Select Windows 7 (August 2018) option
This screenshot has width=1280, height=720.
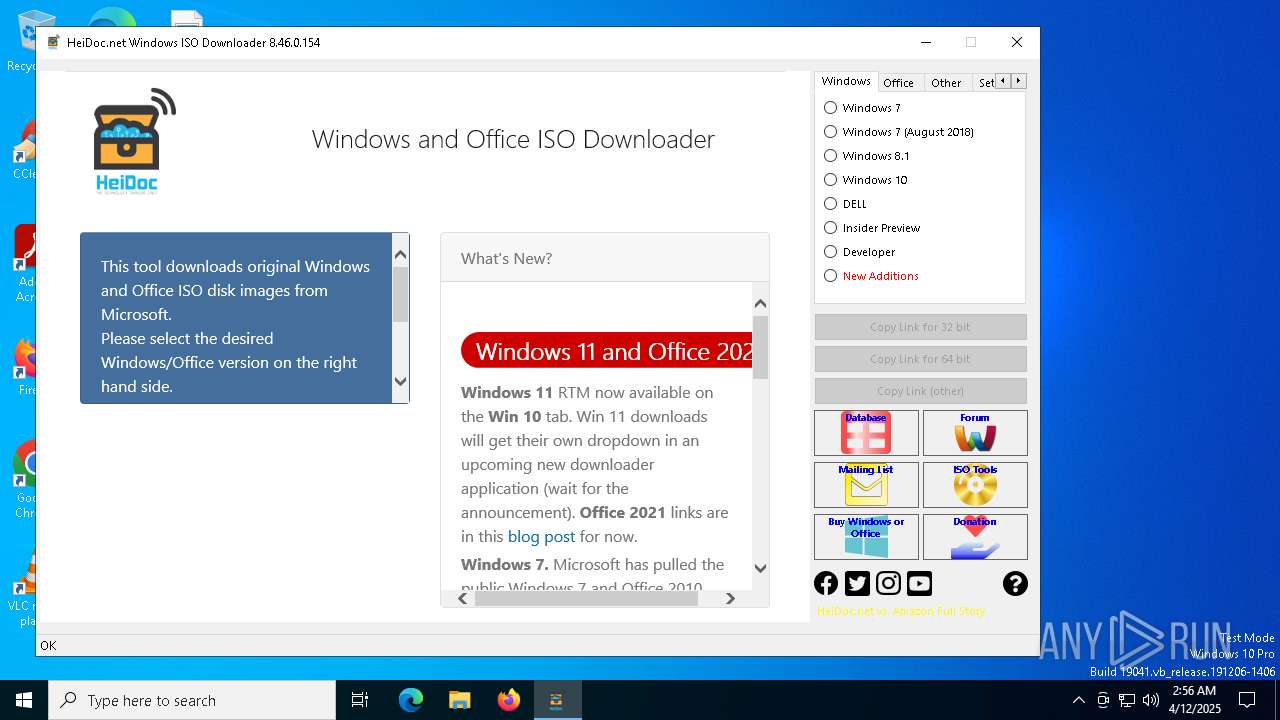click(x=899, y=132)
